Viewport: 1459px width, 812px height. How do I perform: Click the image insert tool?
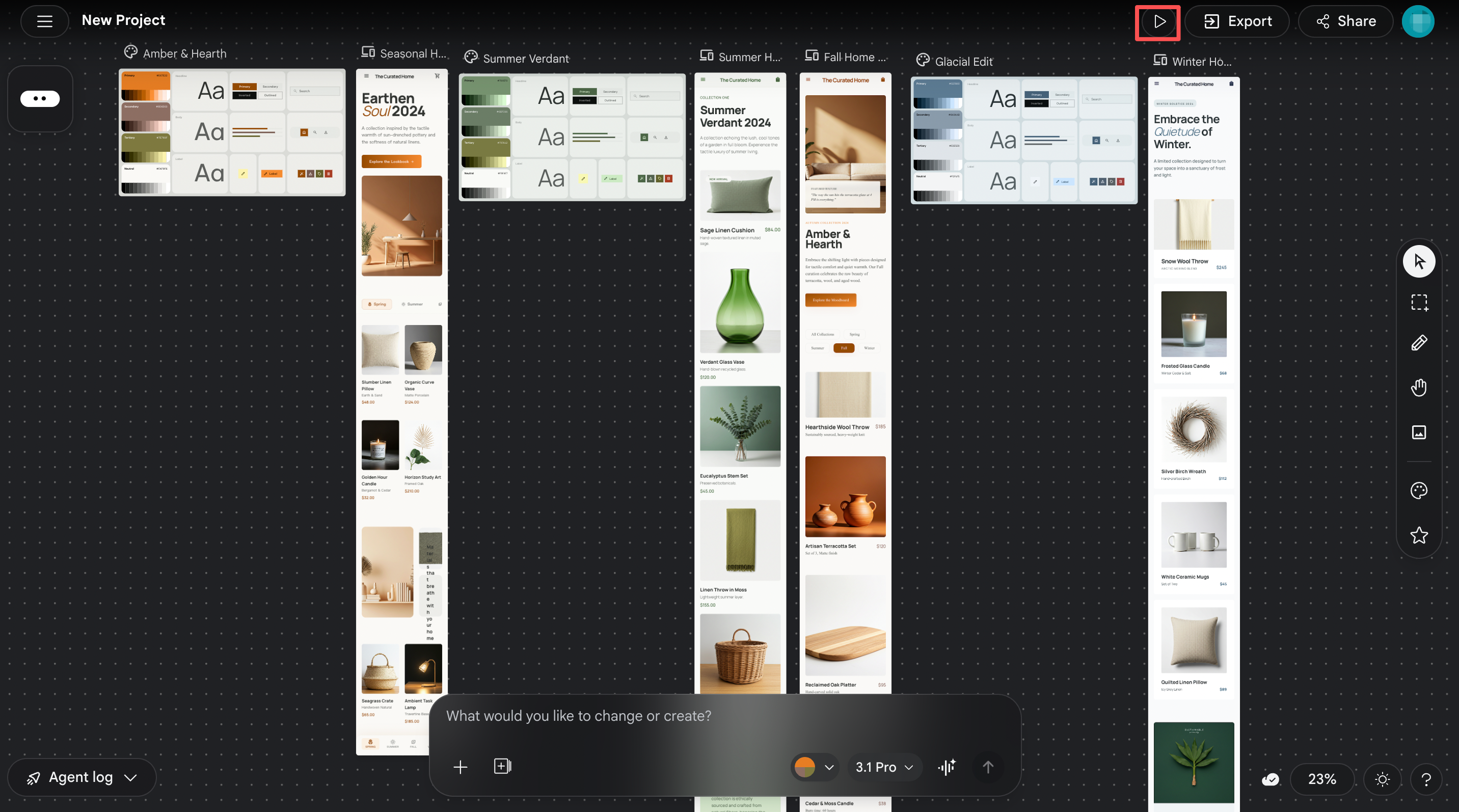click(1419, 432)
